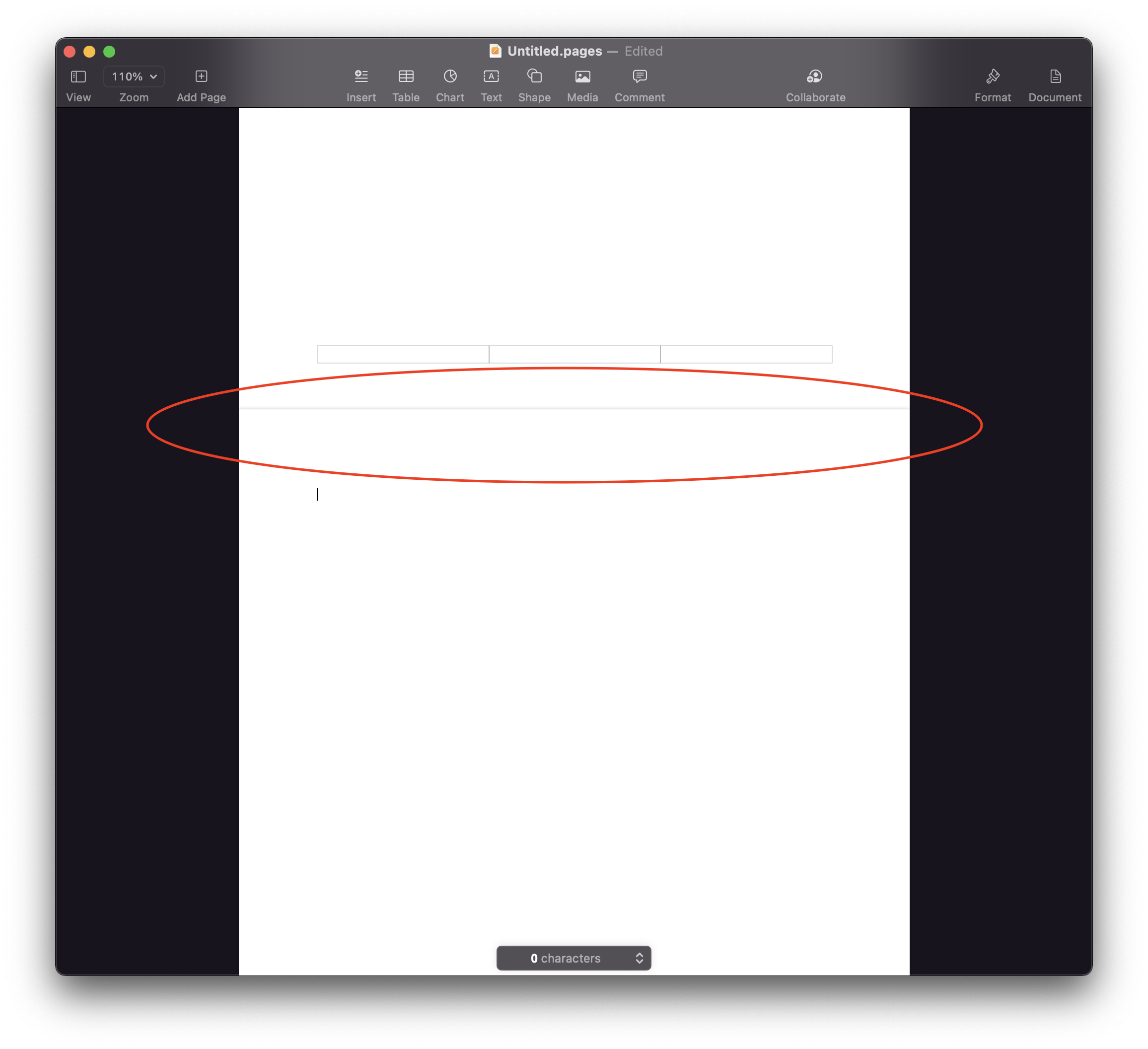Open the characters count stepper menu

639,958
